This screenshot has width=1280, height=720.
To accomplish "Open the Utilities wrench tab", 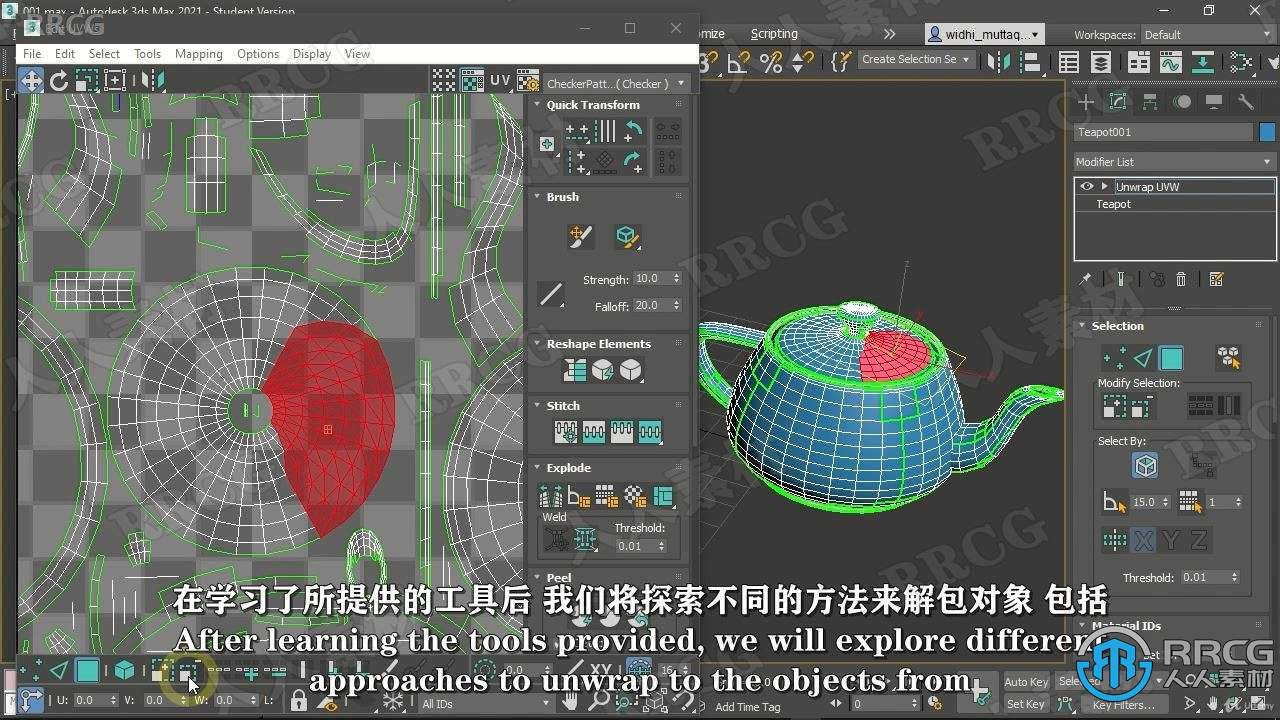I will tap(1246, 102).
